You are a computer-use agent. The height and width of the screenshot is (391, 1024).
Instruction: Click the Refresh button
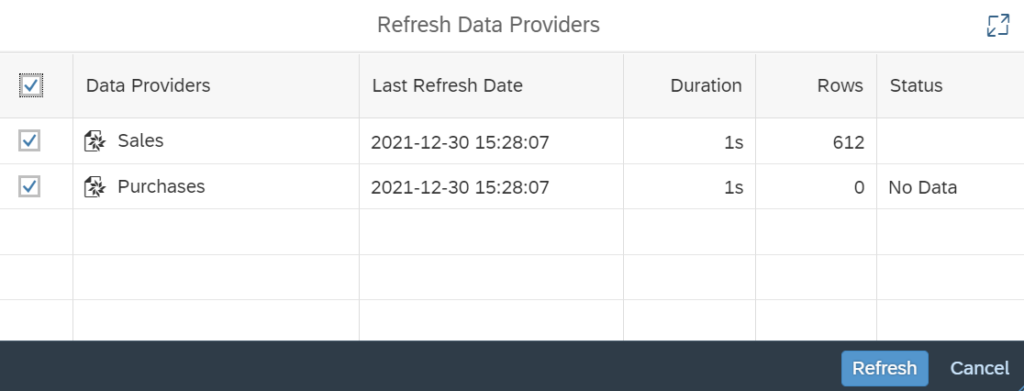click(x=884, y=368)
